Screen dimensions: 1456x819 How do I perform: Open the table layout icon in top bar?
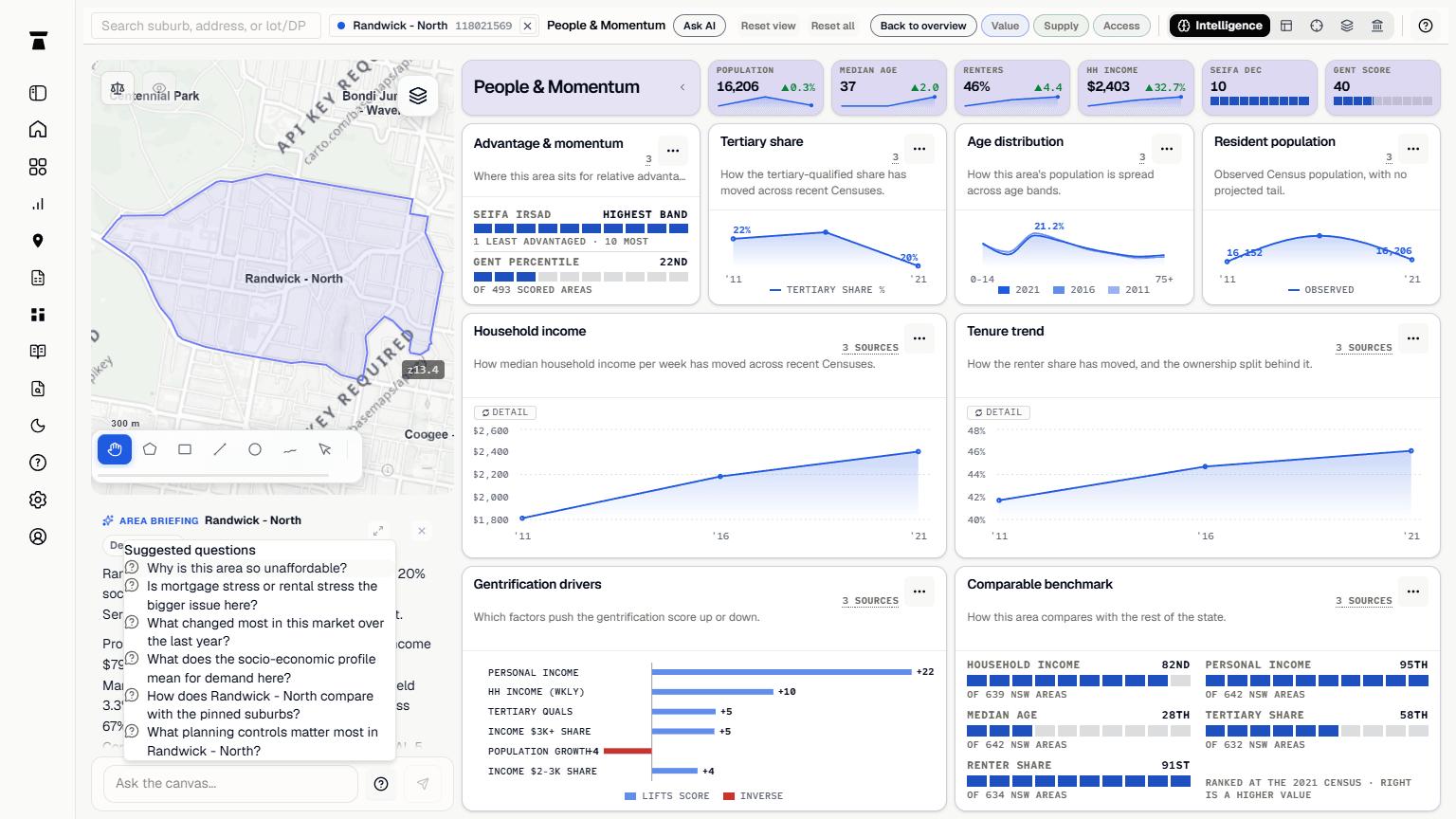point(1286,26)
